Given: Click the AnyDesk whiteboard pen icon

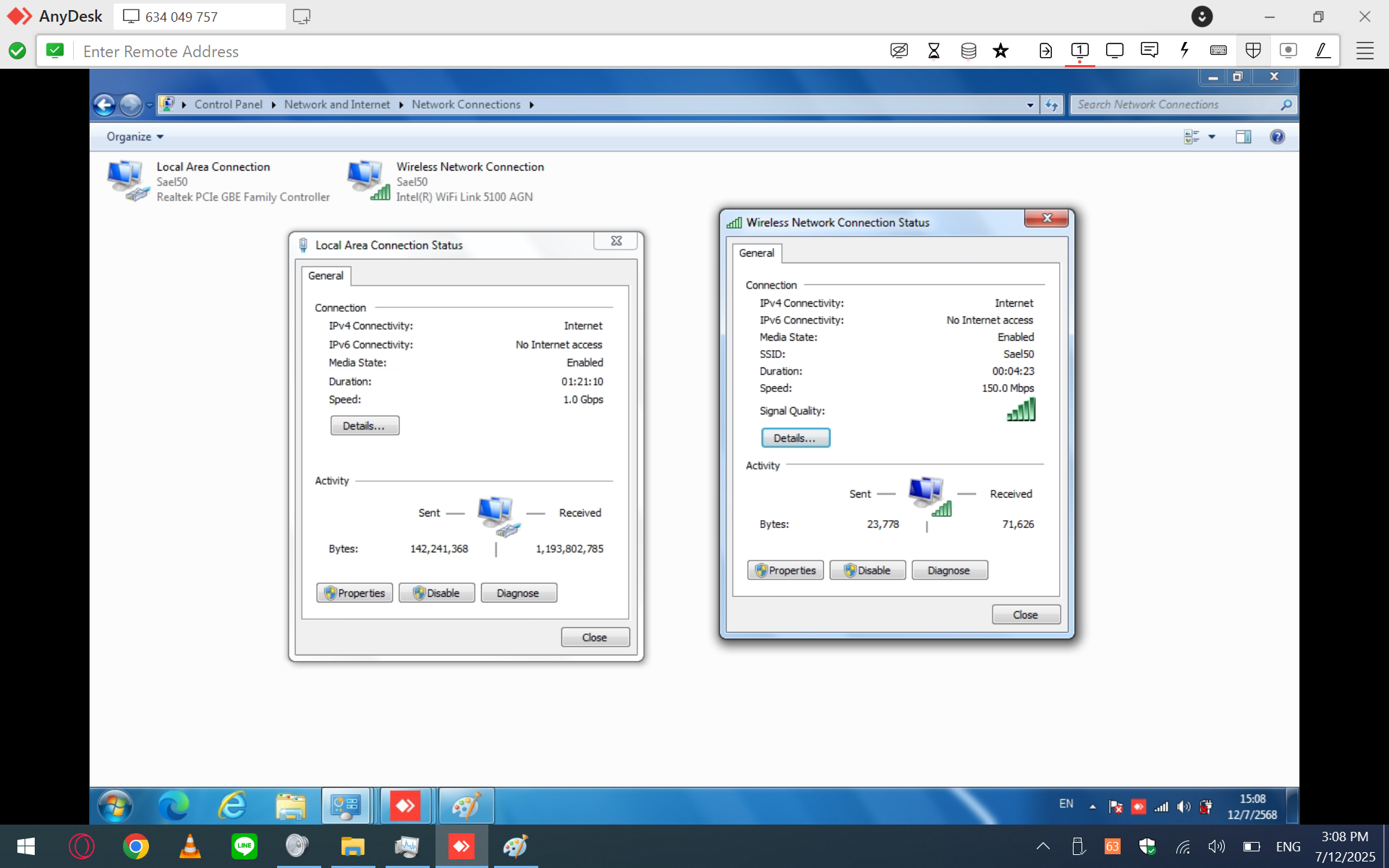Looking at the screenshot, I should (1322, 51).
